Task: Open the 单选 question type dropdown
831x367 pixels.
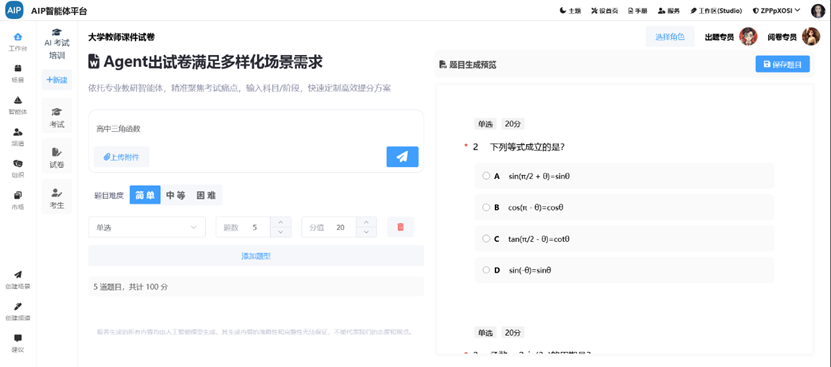Action: (147, 227)
